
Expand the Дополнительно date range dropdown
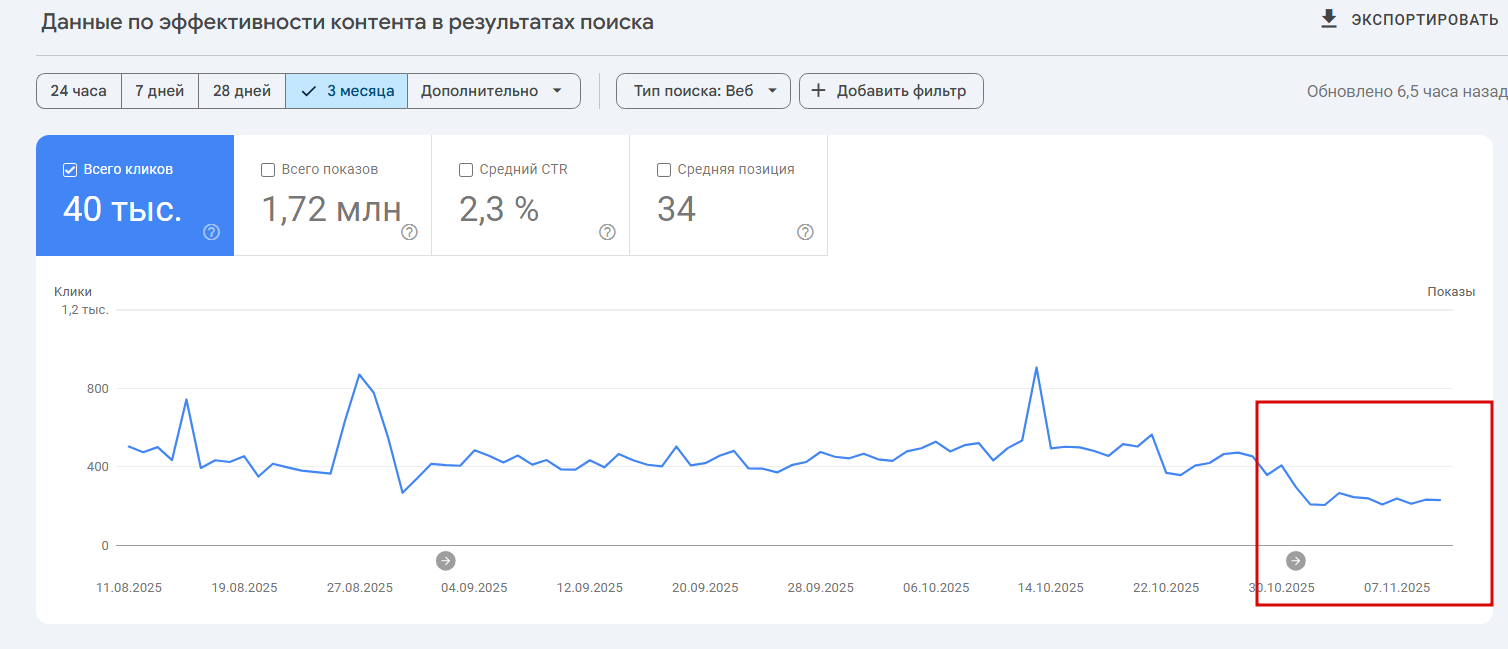[x=494, y=91]
